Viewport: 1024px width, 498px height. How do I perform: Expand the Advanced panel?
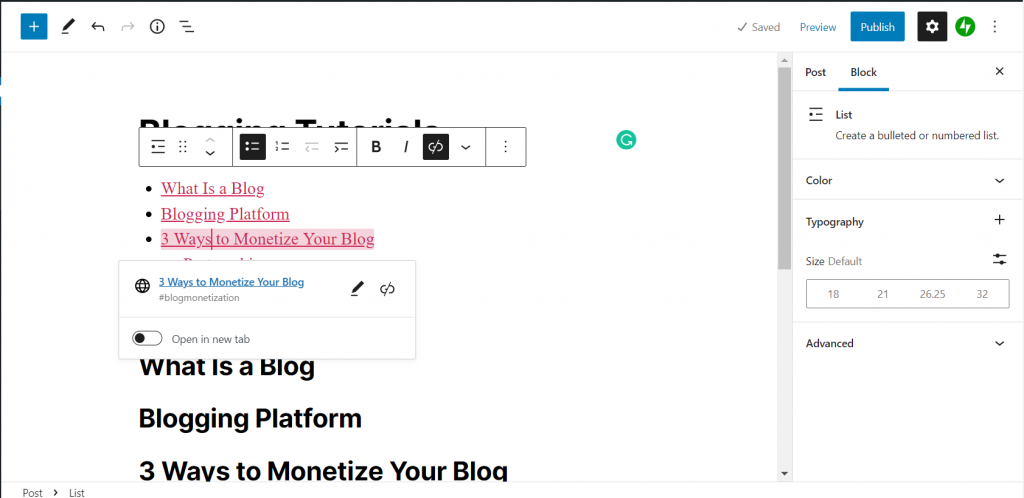907,343
